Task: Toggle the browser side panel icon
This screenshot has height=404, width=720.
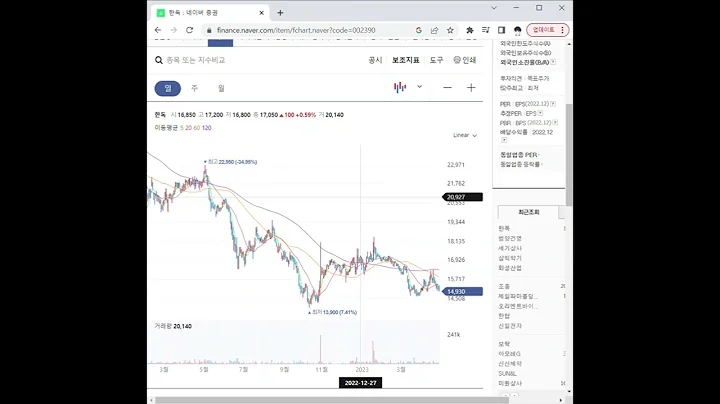Action: tap(501, 30)
